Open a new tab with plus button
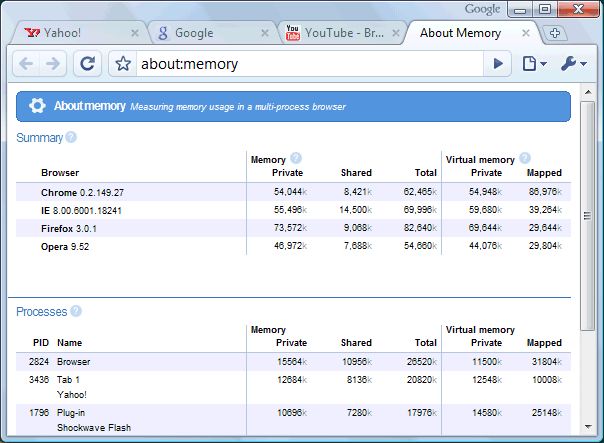Screen dimensions: 604x443 [554, 33]
